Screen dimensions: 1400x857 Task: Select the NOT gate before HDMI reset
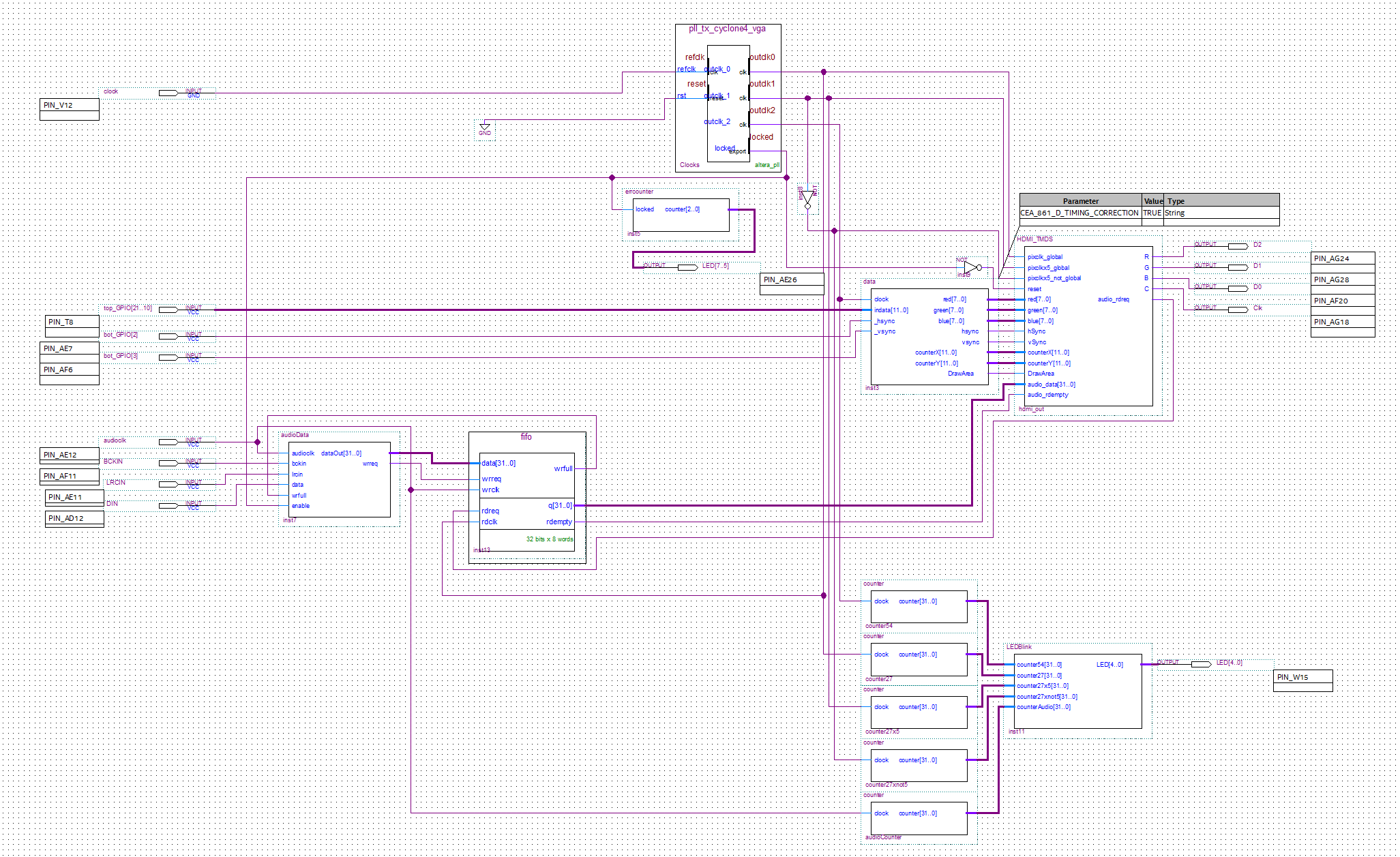click(x=972, y=267)
